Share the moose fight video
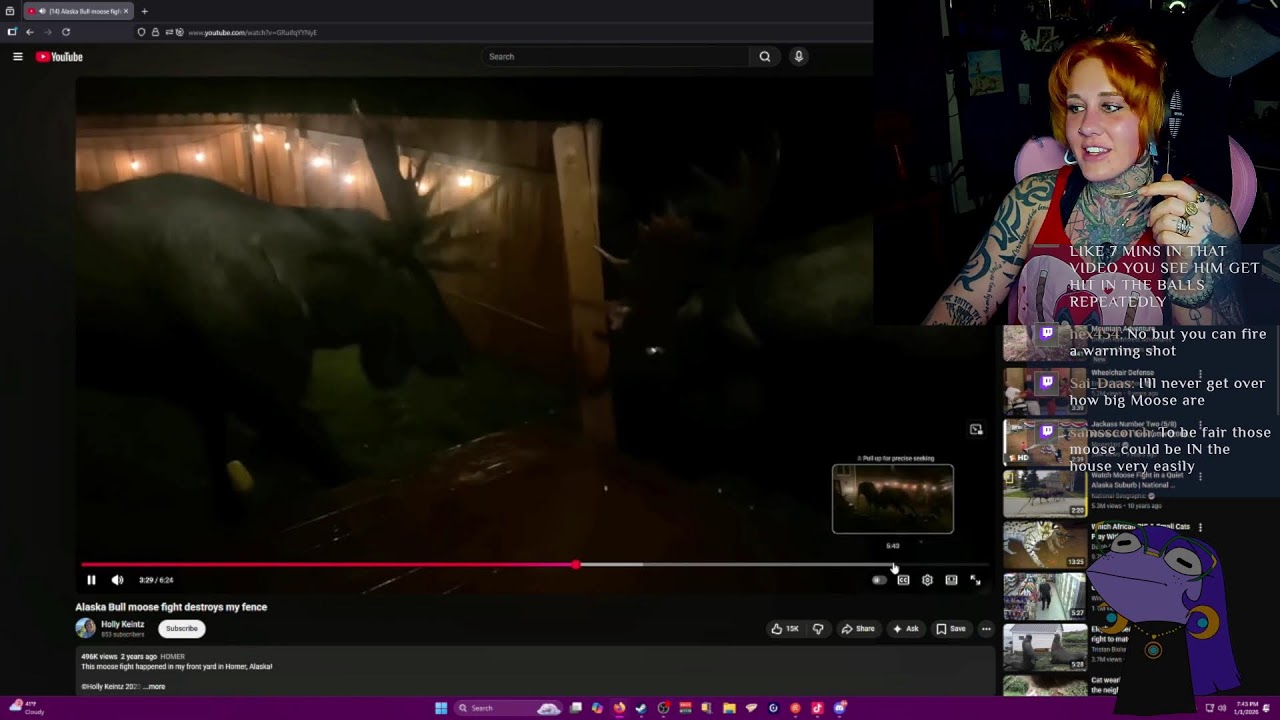1280x720 pixels. 858,629
